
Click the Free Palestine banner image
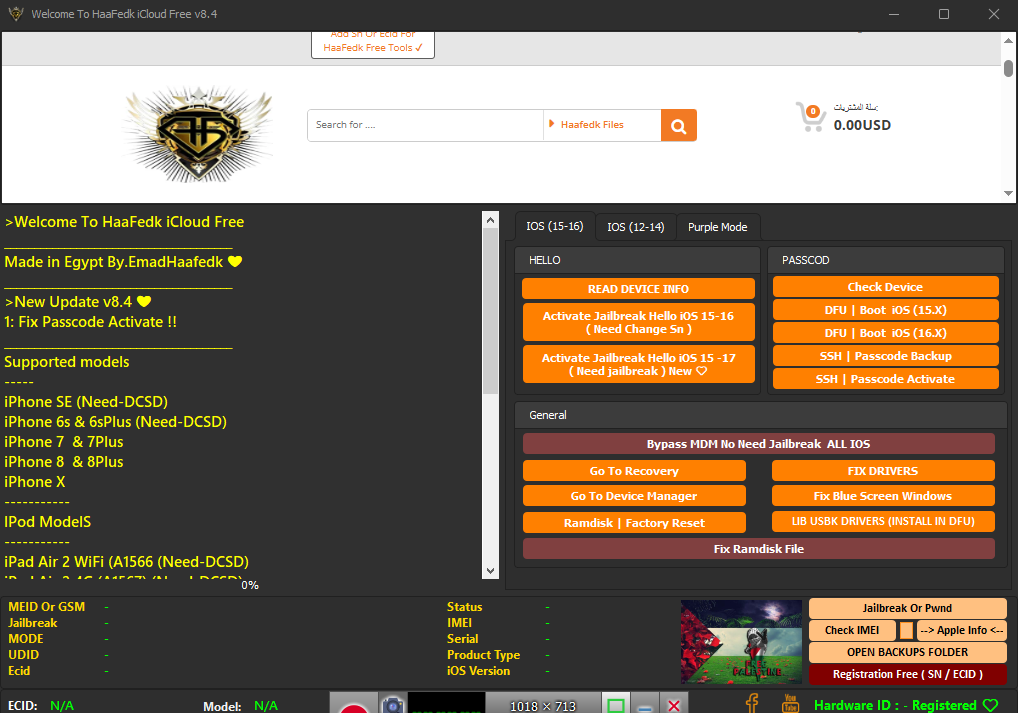[x=741, y=642]
